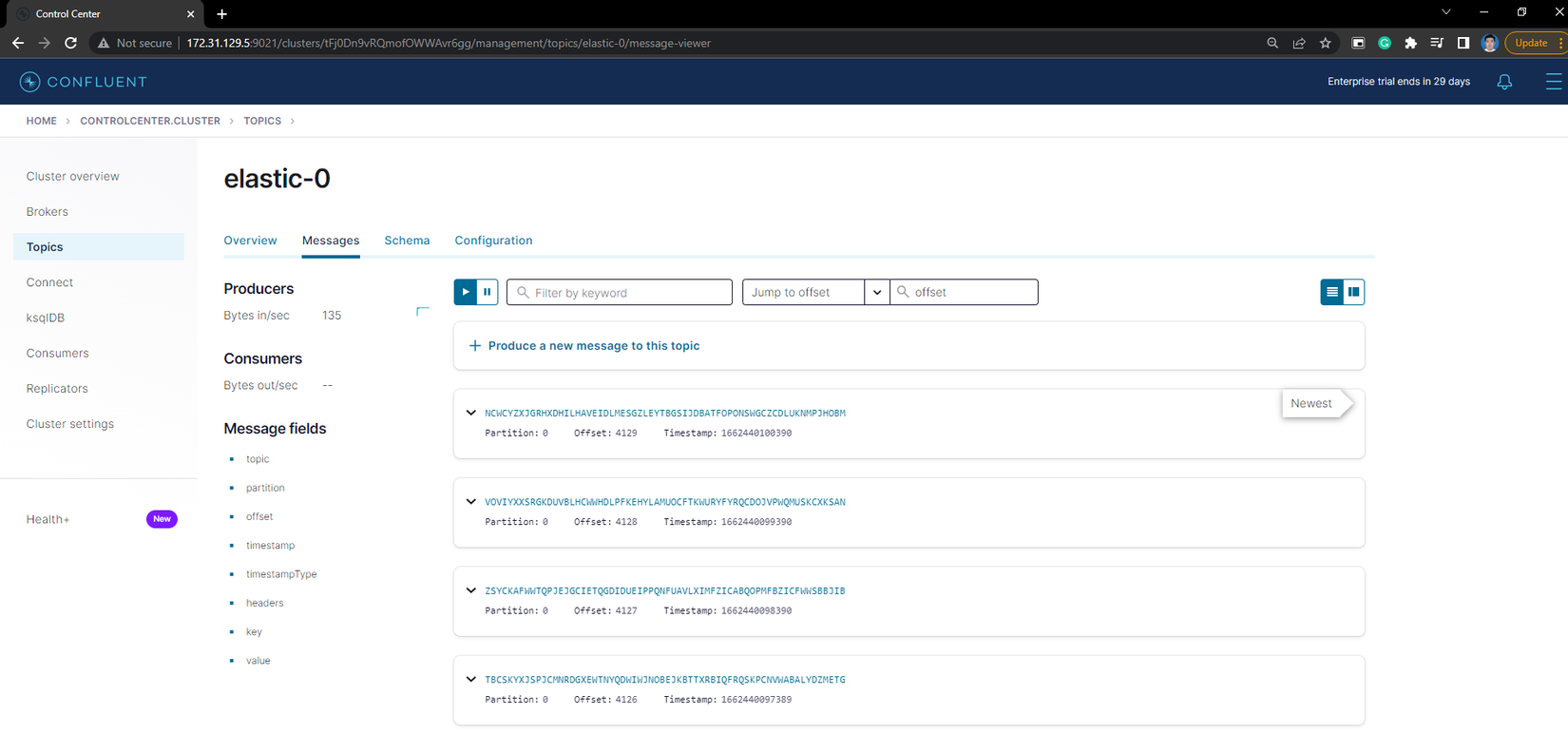1568x734 pixels.
Task: Open the Schema tab
Action: pos(407,241)
